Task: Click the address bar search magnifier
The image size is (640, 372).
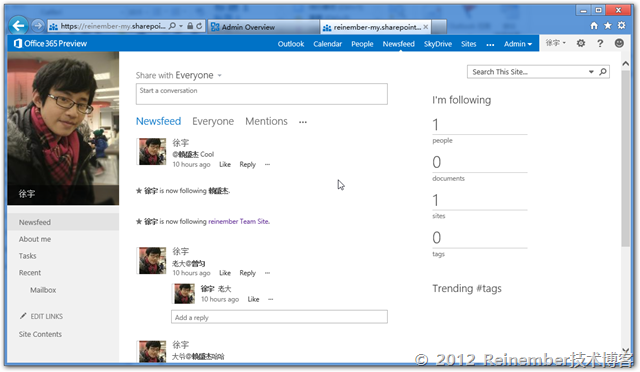Action: tap(172, 26)
